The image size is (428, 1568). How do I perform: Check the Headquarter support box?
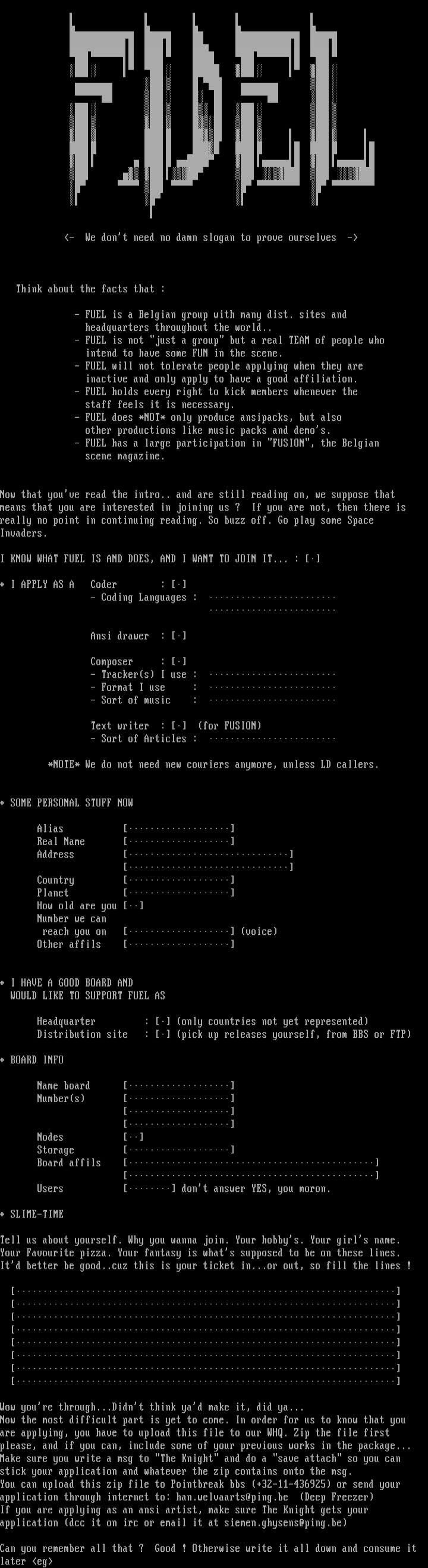[x=163, y=1021]
